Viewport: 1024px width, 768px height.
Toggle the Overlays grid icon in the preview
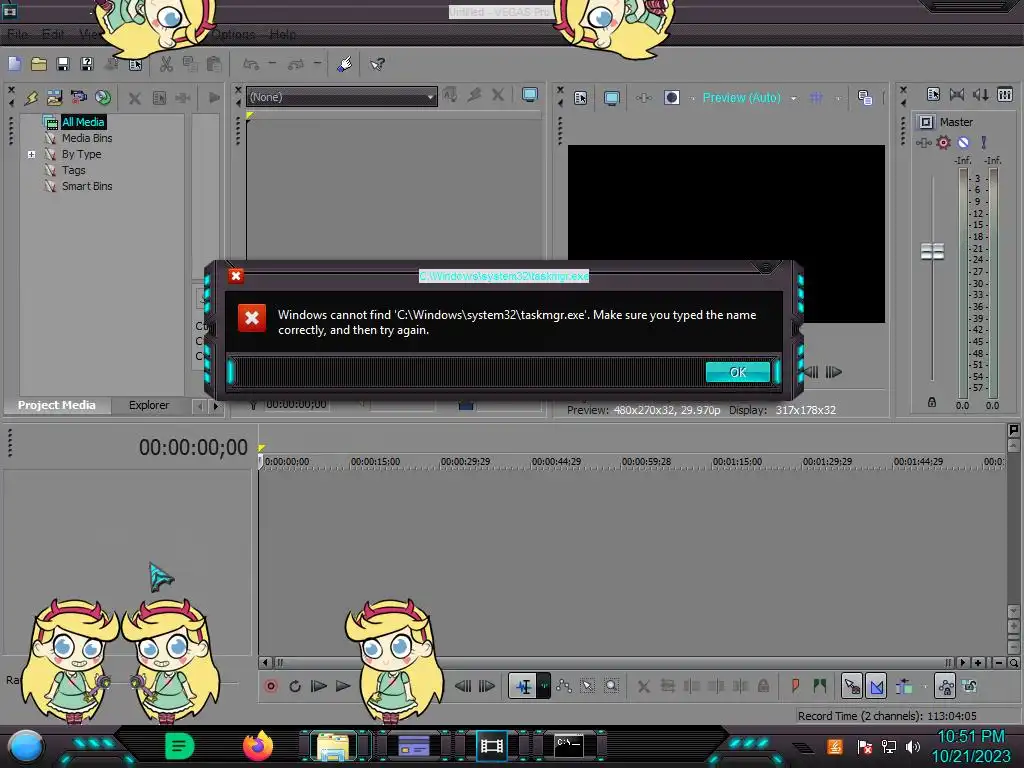[816, 98]
